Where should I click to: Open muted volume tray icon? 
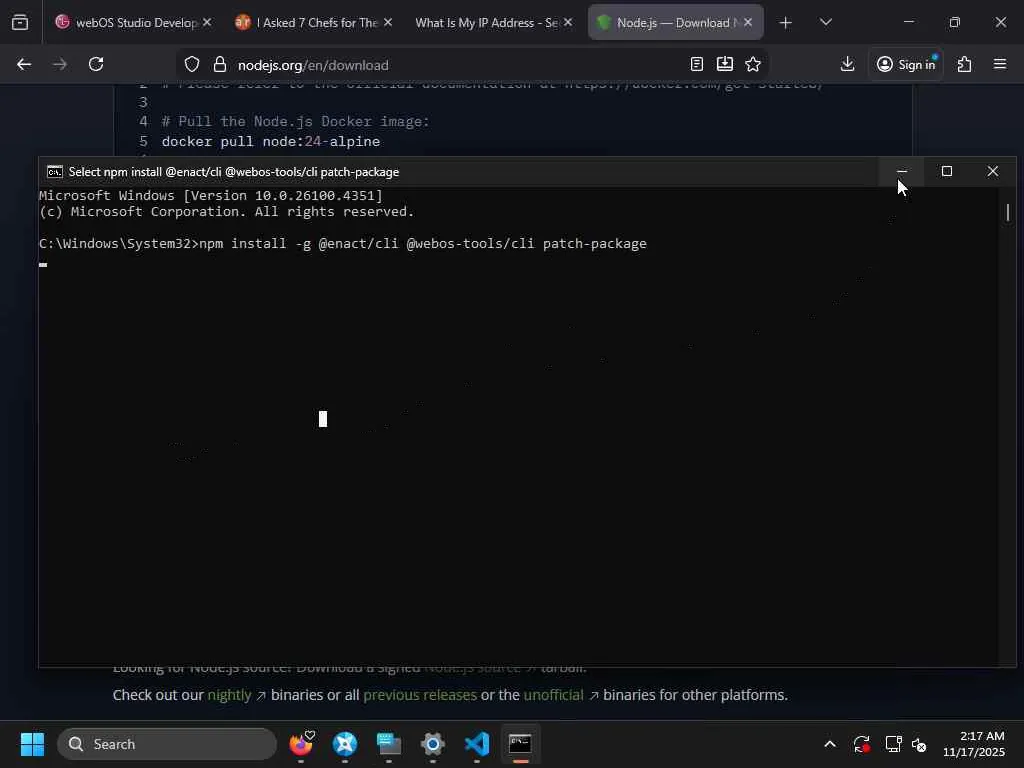[x=920, y=744]
